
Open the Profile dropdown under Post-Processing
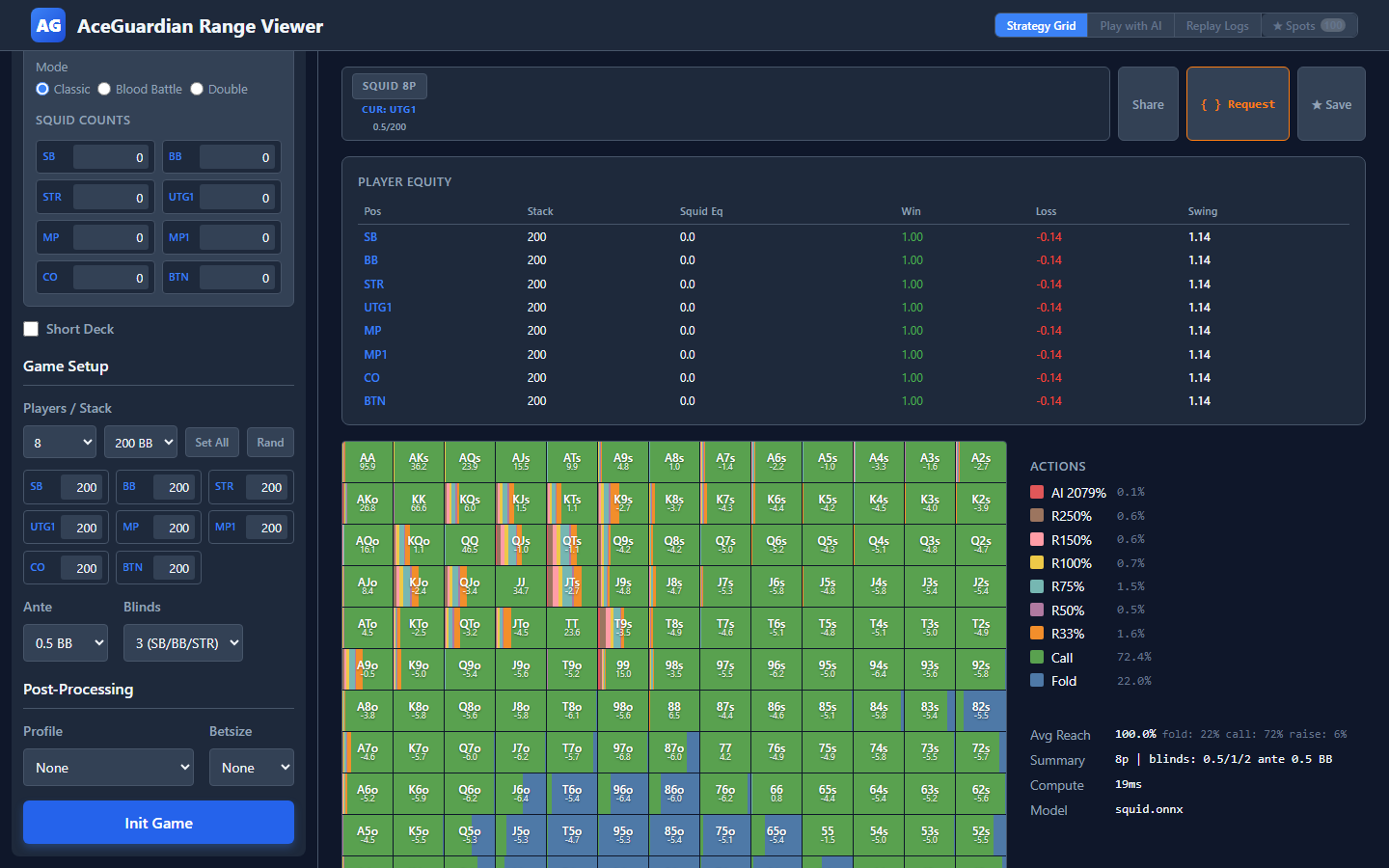(x=108, y=767)
